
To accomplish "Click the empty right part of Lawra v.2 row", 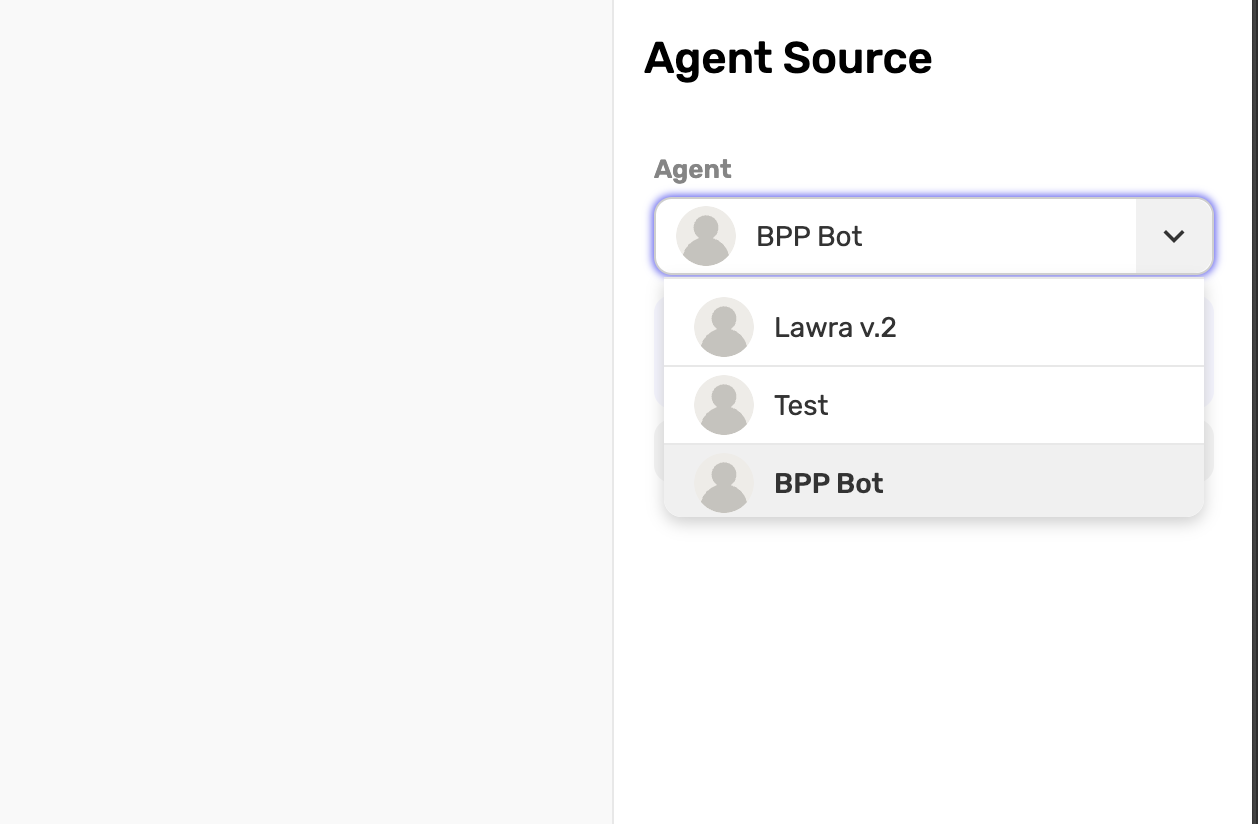I will coord(1050,327).
